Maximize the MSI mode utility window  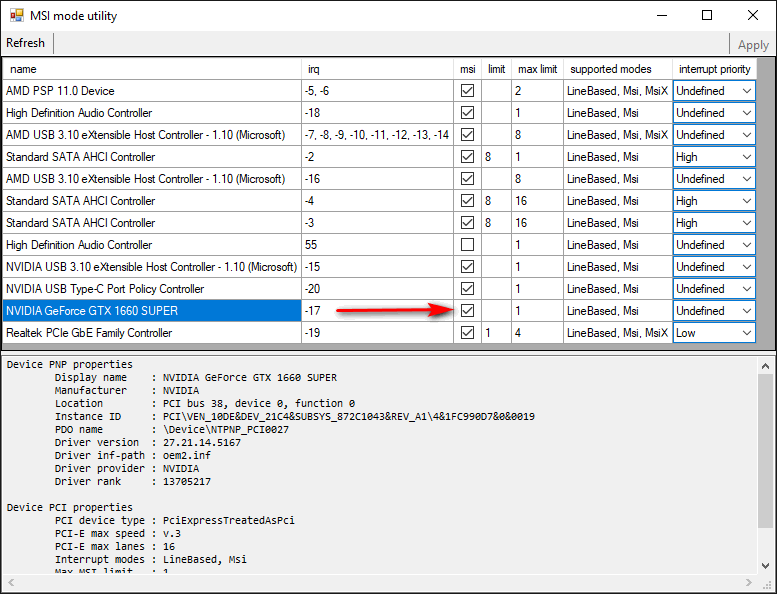(x=707, y=15)
